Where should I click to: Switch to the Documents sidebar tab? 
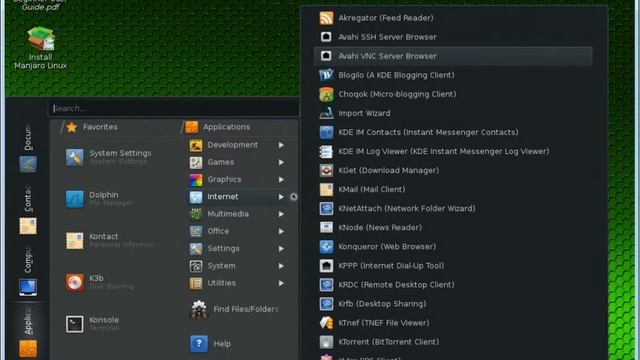(28, 148)
